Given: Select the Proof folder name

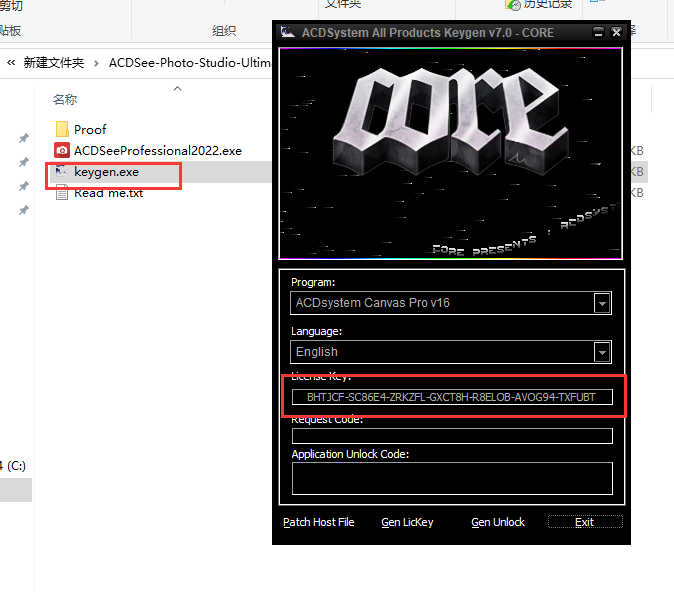Looking at the screenshot, I should (90, 129).
